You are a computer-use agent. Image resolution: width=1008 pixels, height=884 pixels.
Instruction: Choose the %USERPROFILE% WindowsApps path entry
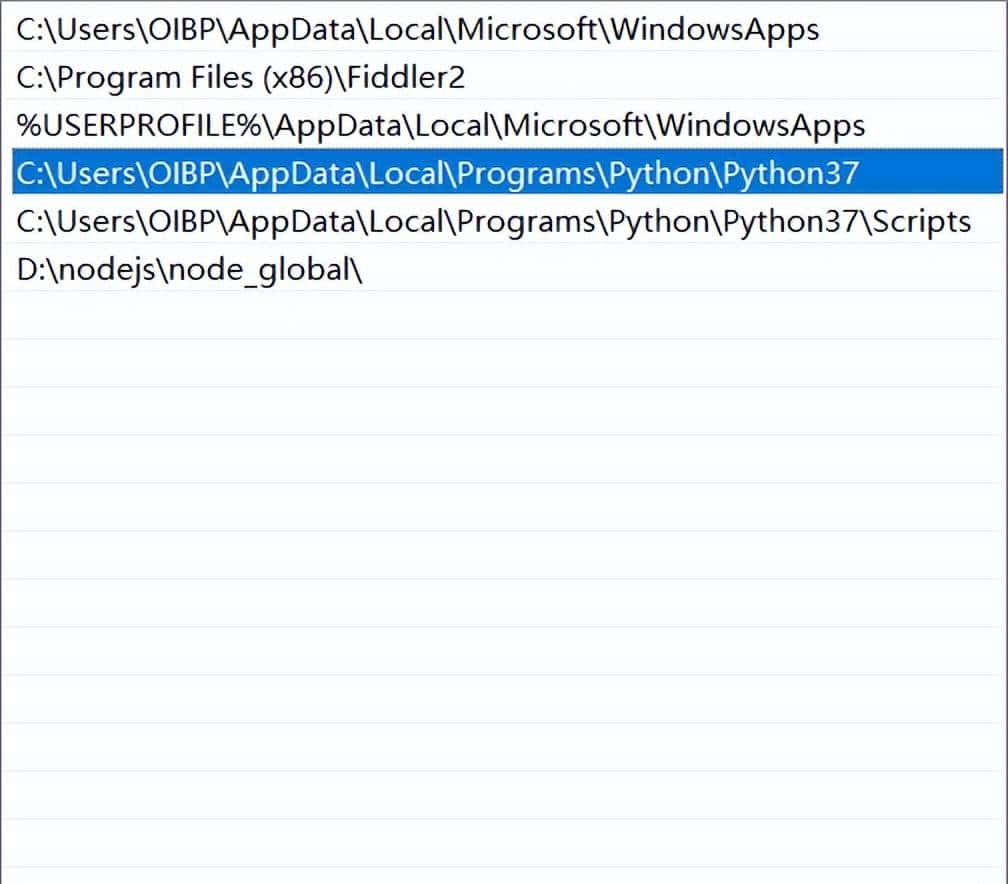tap(440, 125)
